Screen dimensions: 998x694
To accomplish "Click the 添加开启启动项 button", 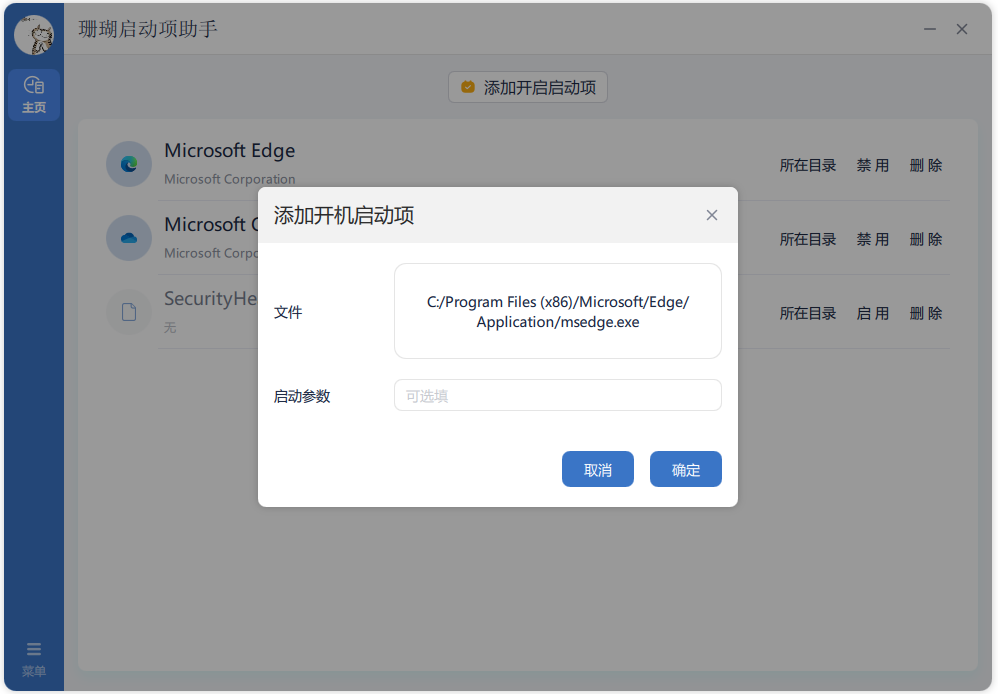I will point(528,87).
